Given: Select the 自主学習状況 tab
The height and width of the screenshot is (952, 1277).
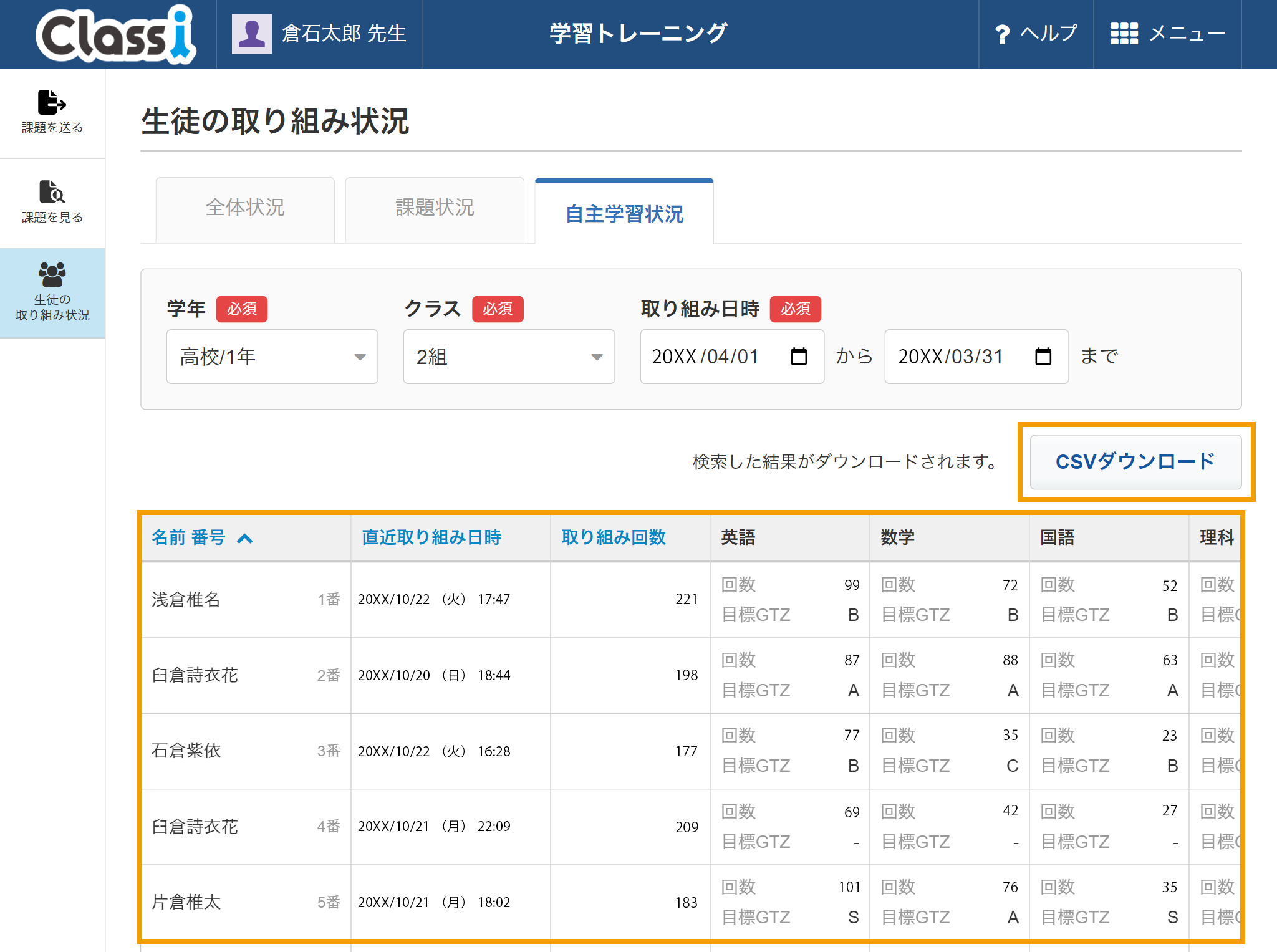Looking at the screenshot, I should [x=624, y=212].
